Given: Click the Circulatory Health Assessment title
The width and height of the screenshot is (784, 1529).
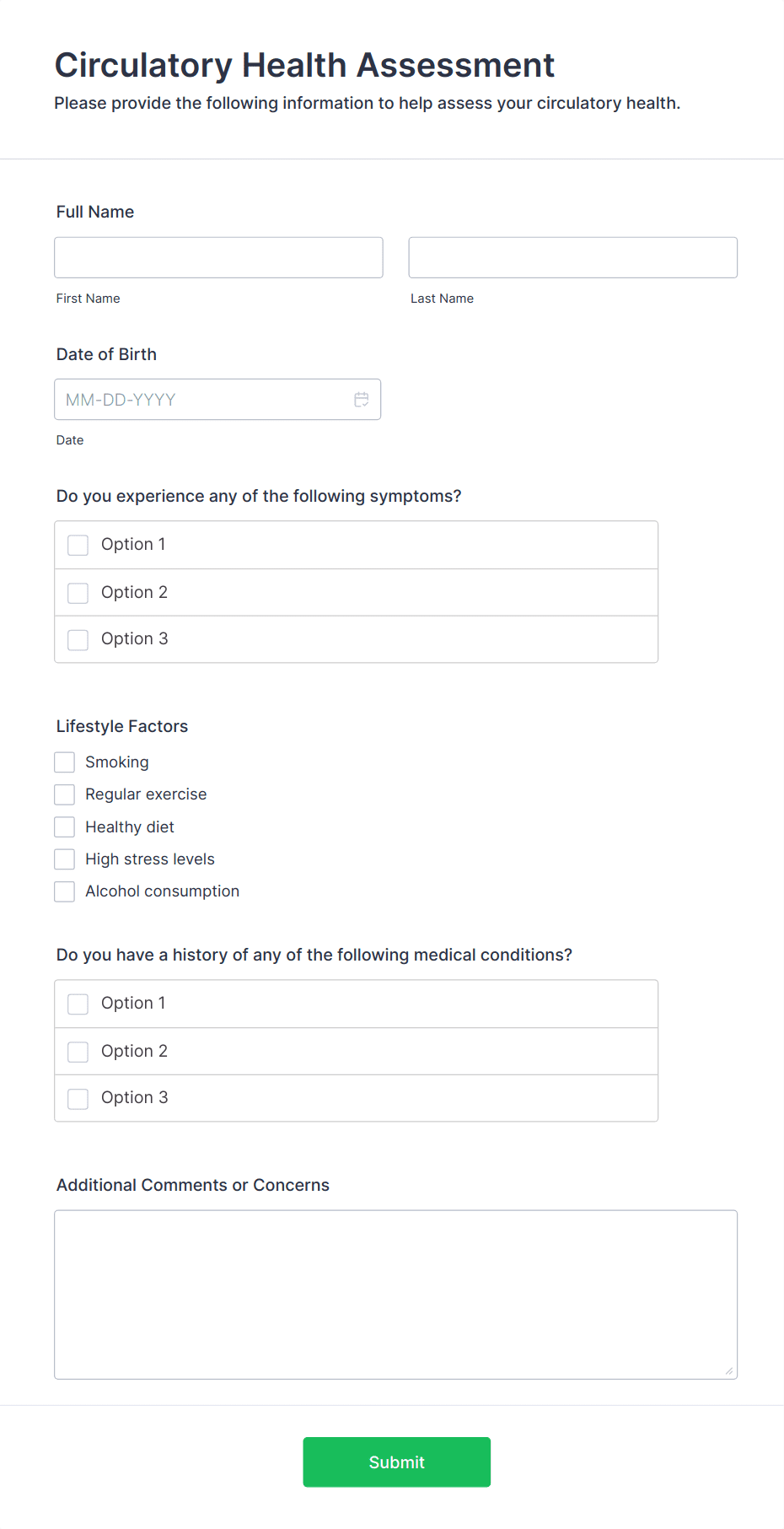Looking at the screenshot, I should (304, 65).
